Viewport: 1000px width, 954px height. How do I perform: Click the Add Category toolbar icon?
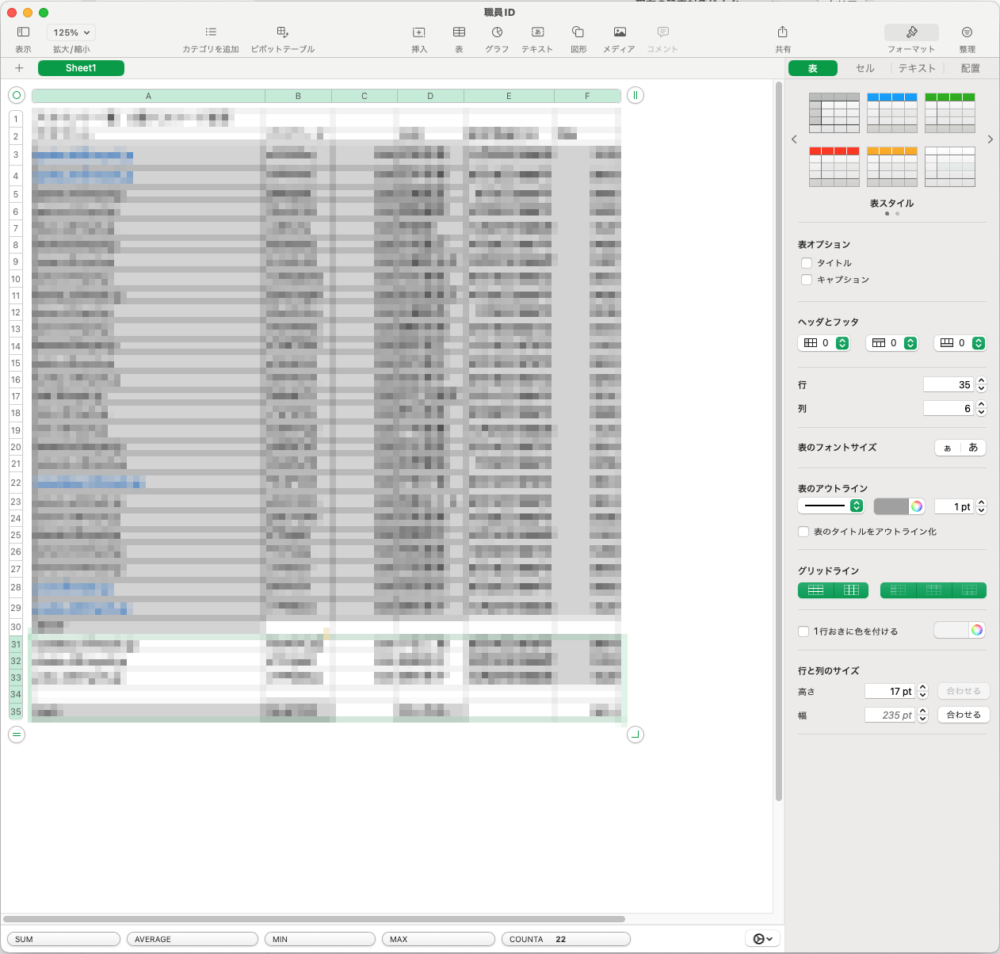click(210, 33)
